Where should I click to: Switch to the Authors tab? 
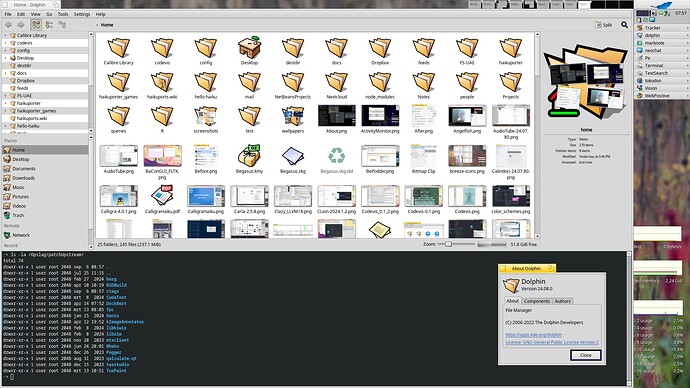click(562, 301)
